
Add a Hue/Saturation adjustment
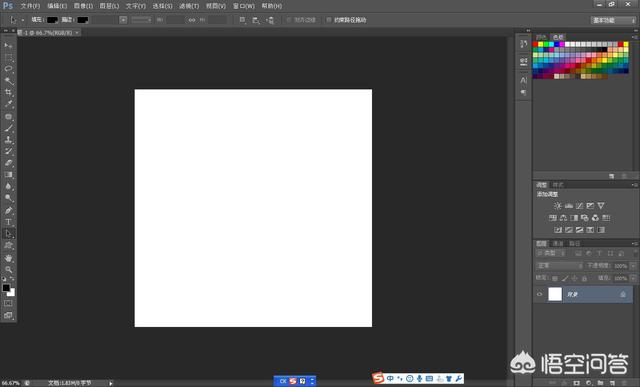coord(553,218)
